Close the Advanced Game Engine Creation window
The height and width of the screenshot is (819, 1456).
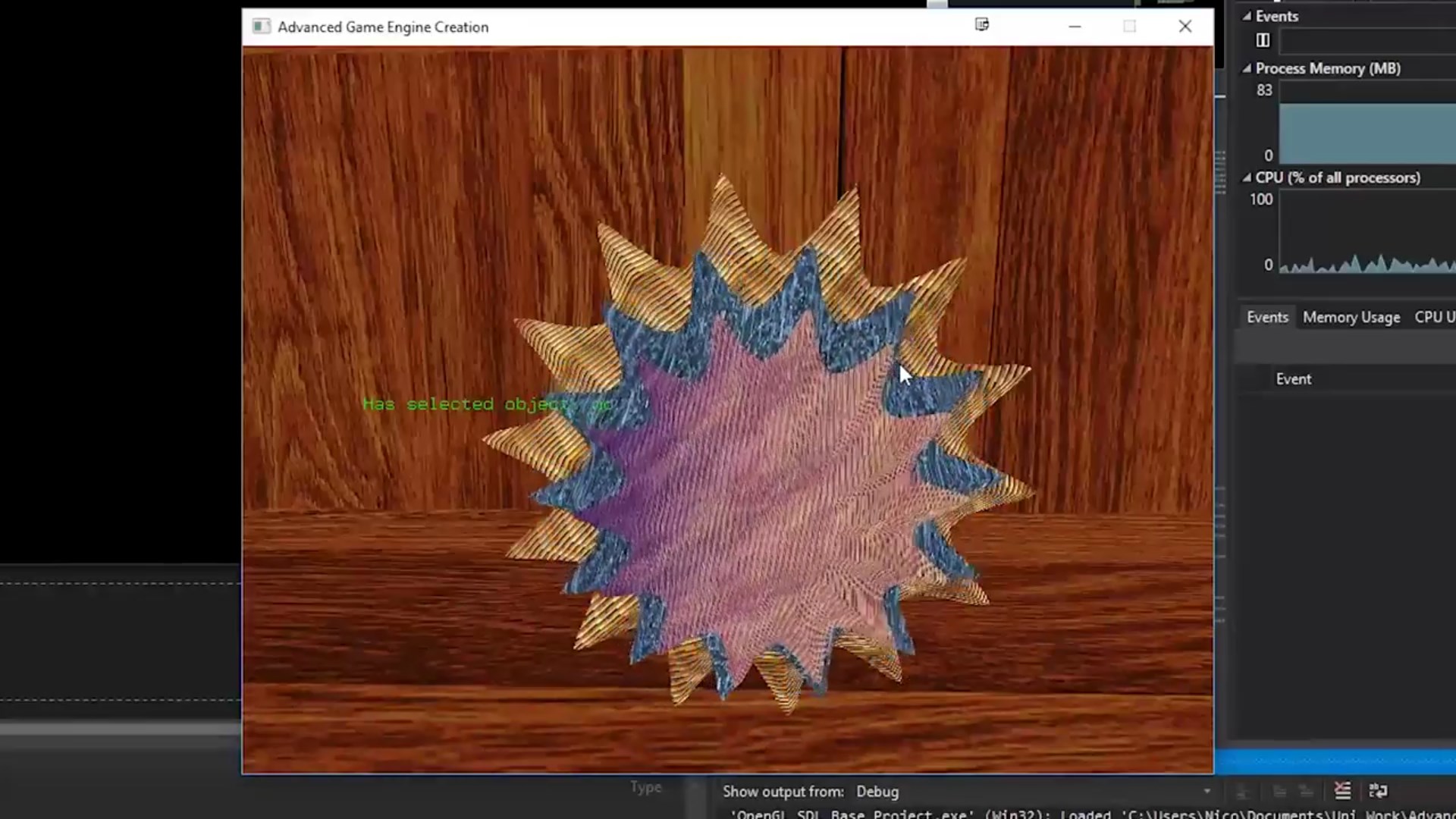[1185, 27]
